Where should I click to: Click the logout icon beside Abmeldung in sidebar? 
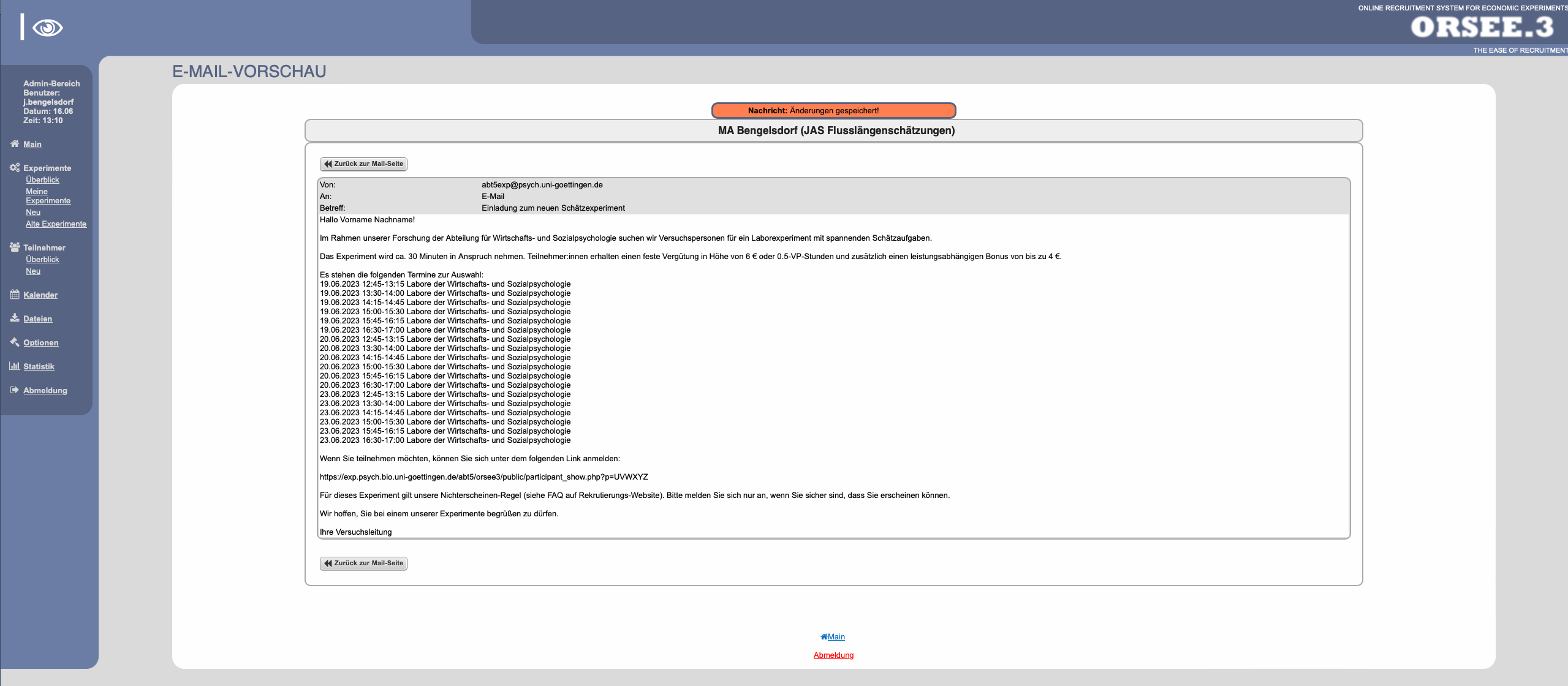click(x=15, y=390)
